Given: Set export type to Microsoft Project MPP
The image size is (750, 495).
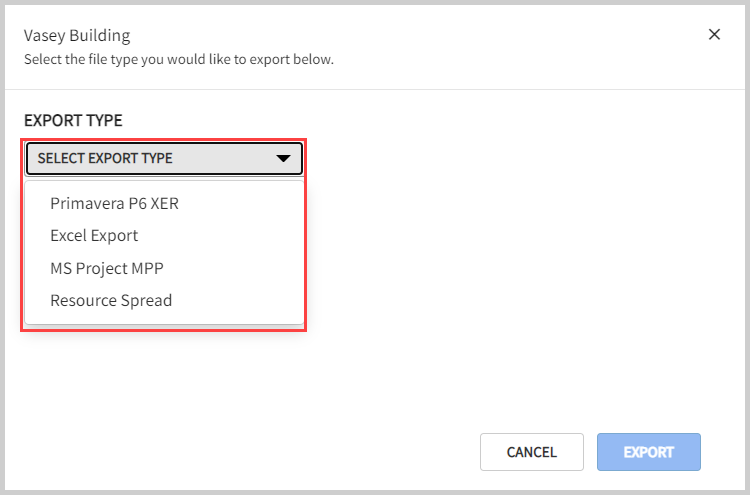Looking at the screenshot, I should tap(107, 268).
